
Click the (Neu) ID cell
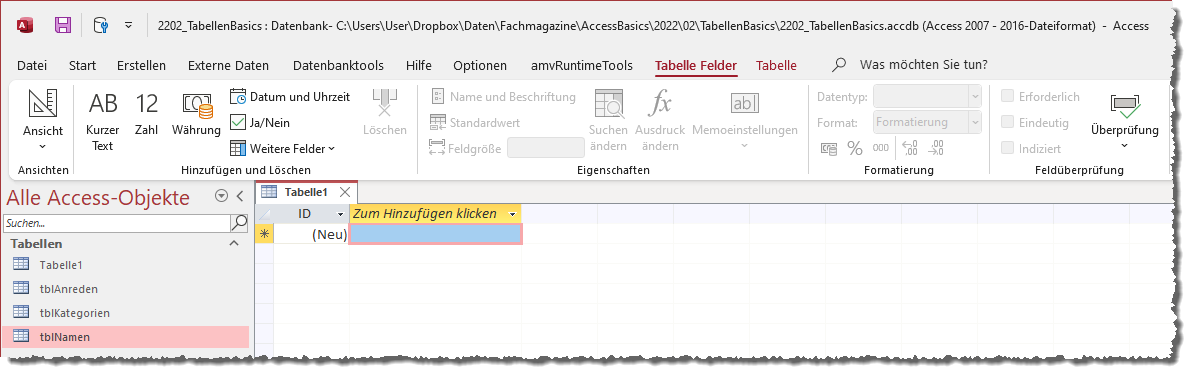coord(311,234)
